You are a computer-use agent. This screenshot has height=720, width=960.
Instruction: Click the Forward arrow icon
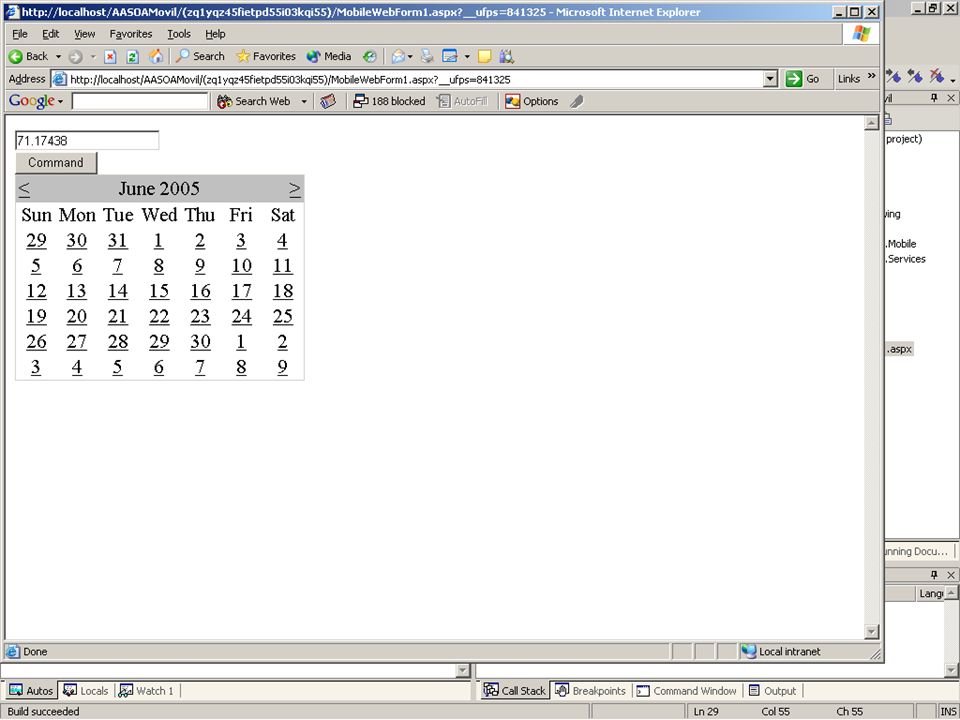point(75,57)
